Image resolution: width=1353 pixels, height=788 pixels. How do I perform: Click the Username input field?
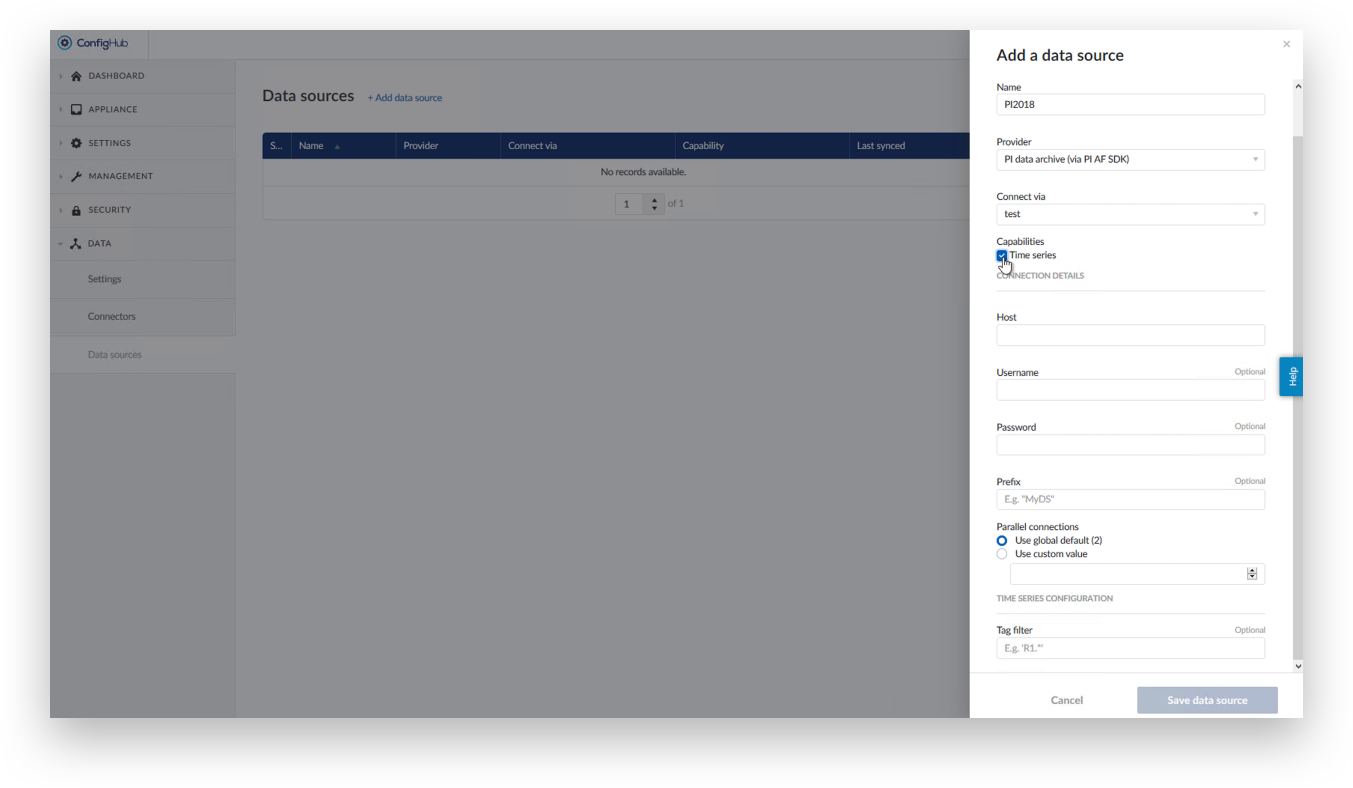1130,390
